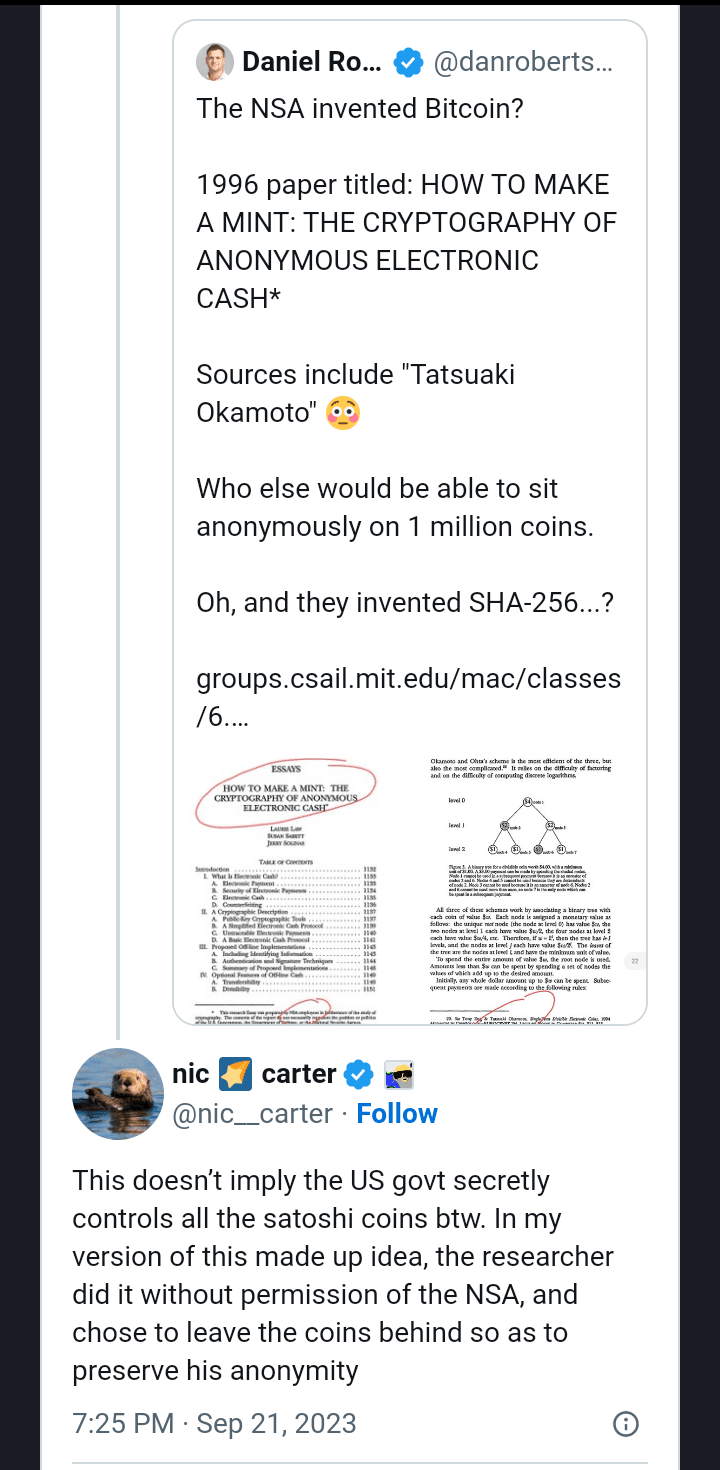Open the tweet info circle icon
The height and width of the screenshot is (1470, 720).
click(626, 1423)
